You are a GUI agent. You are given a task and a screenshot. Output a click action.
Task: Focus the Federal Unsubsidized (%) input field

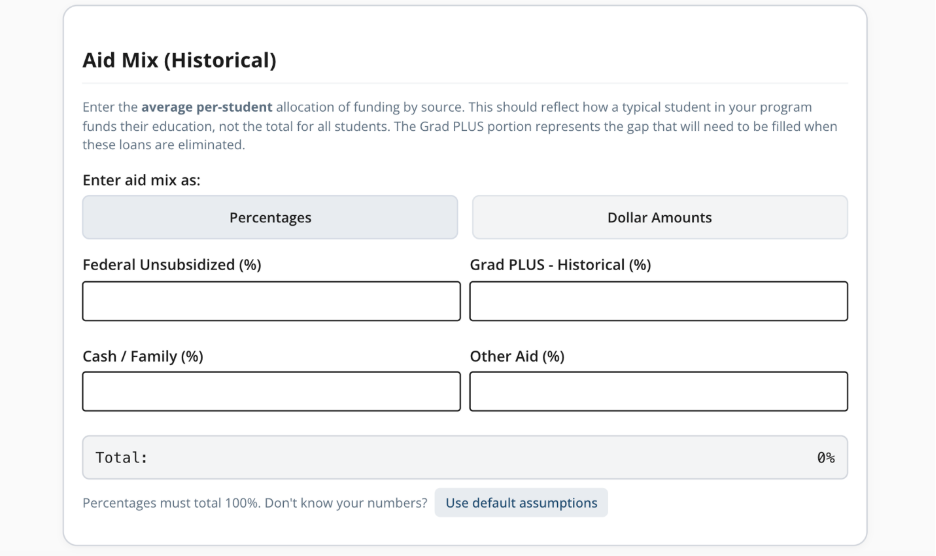click(x=271, y=301)
